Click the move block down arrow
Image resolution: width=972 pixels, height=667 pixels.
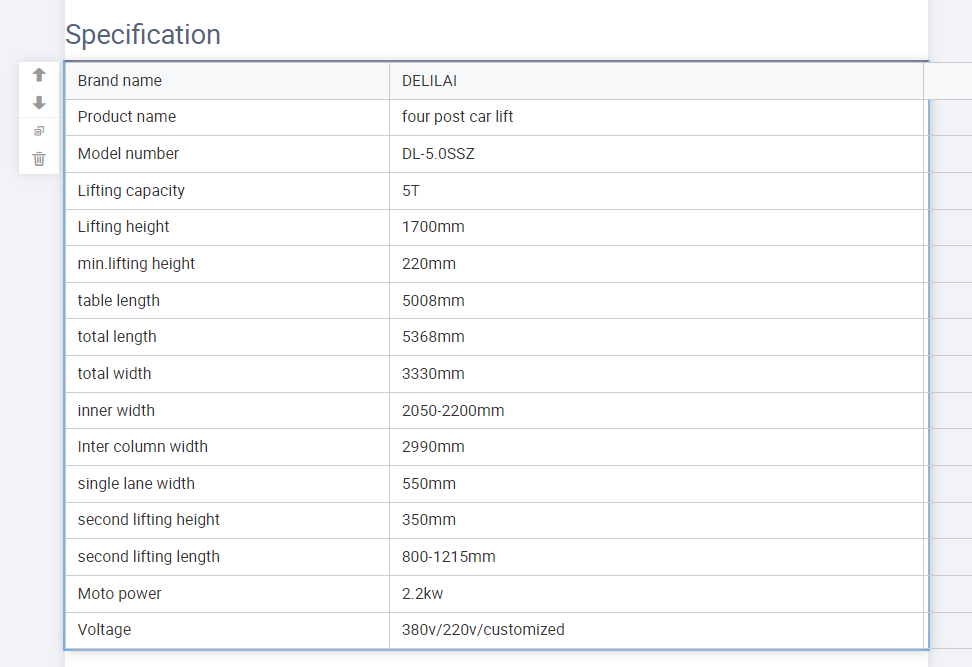click(x=39, y=103)
